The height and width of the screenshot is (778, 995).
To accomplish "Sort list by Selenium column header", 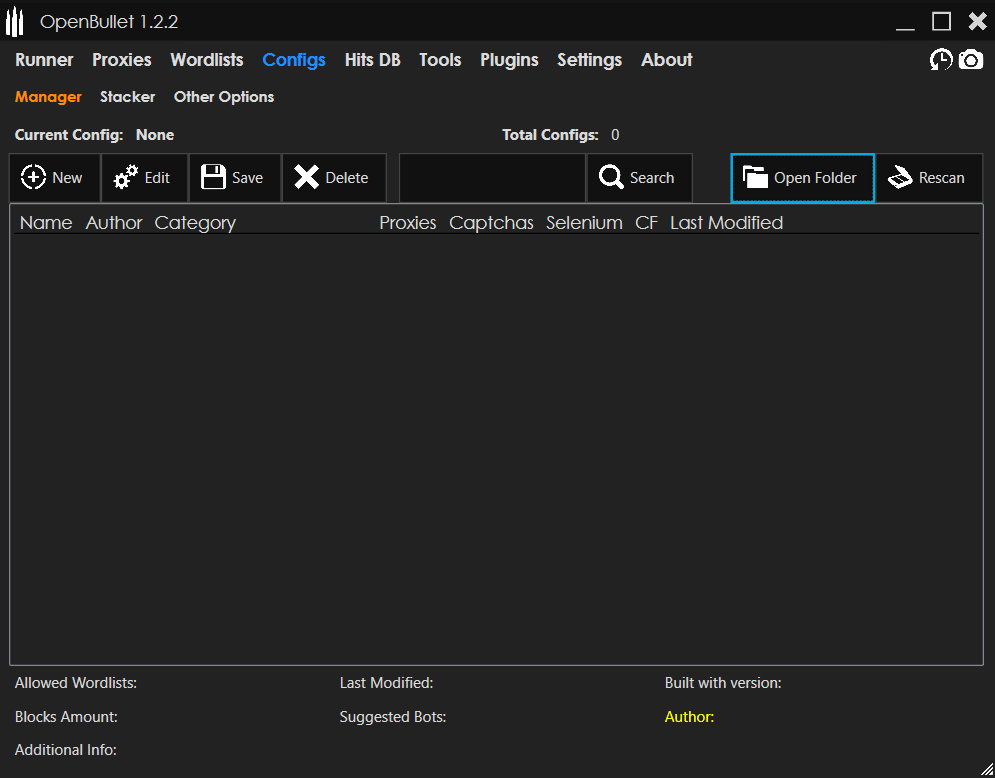I will [584, 223].
